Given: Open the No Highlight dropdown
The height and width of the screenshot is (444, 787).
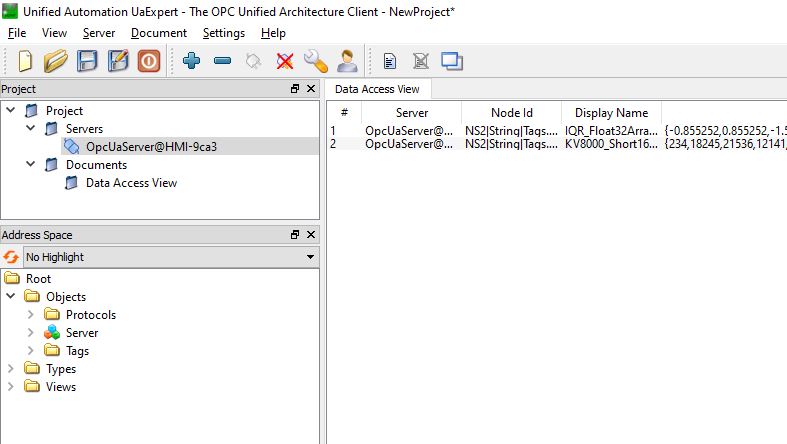Looking at the screenshot, I should click(170, 257).
